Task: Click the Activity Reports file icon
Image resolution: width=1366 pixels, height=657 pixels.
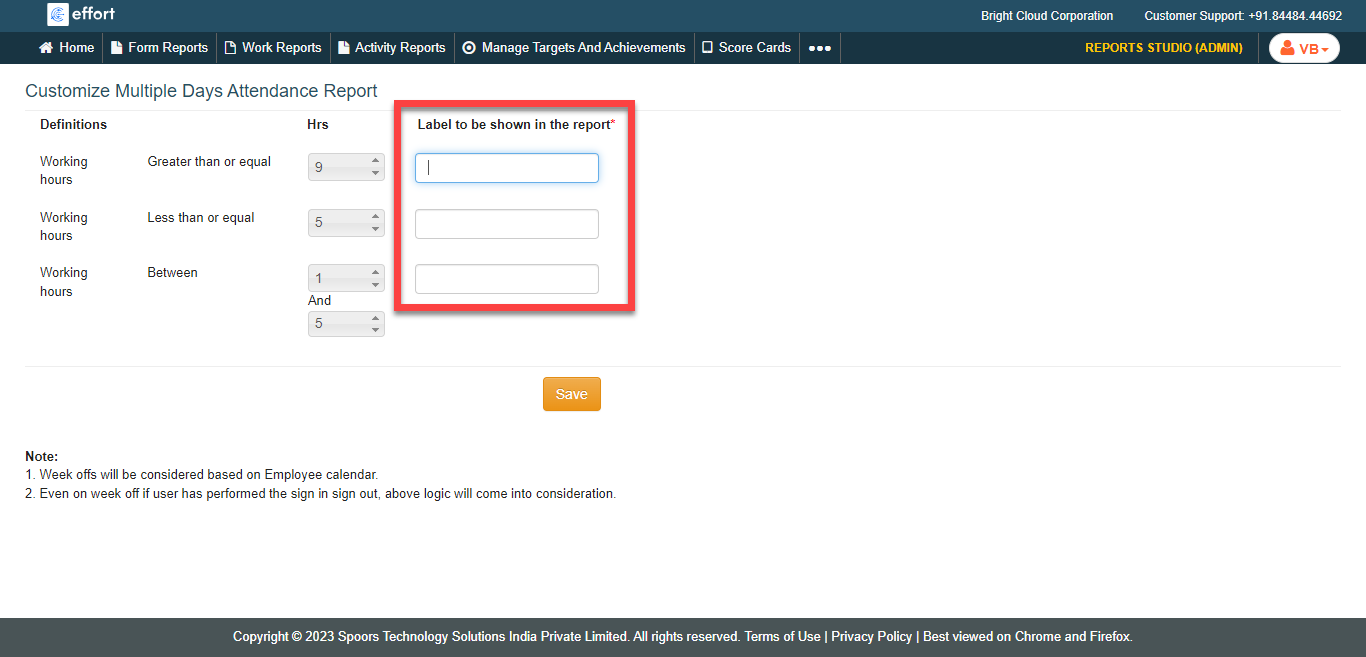Action: 344,48
